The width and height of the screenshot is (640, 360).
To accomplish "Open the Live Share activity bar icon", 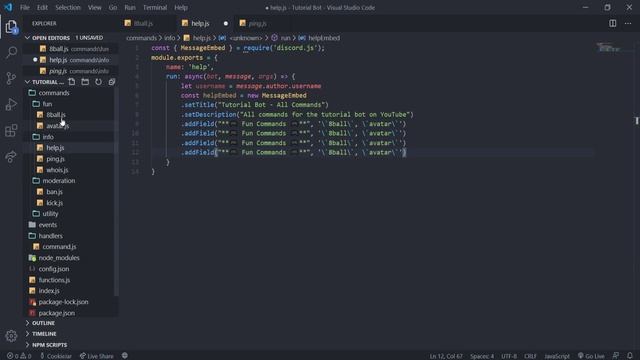I will (11, 157).
